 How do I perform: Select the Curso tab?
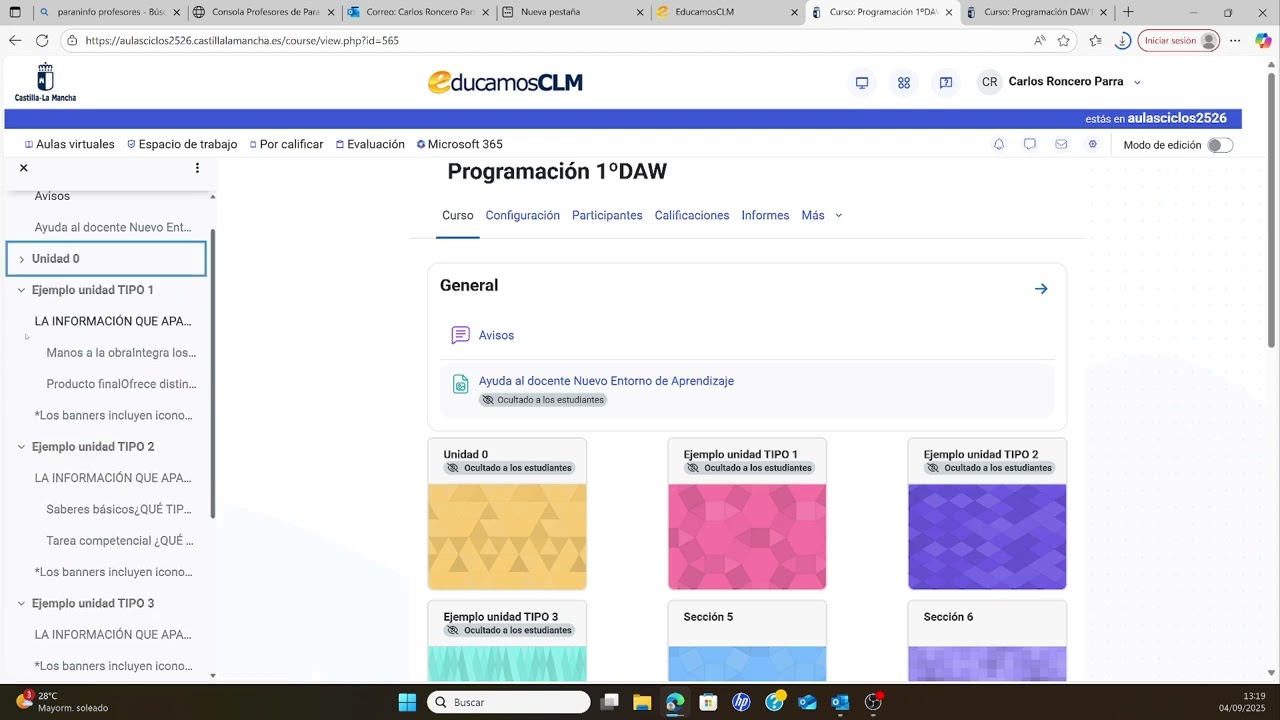click(x=458, y=216)
